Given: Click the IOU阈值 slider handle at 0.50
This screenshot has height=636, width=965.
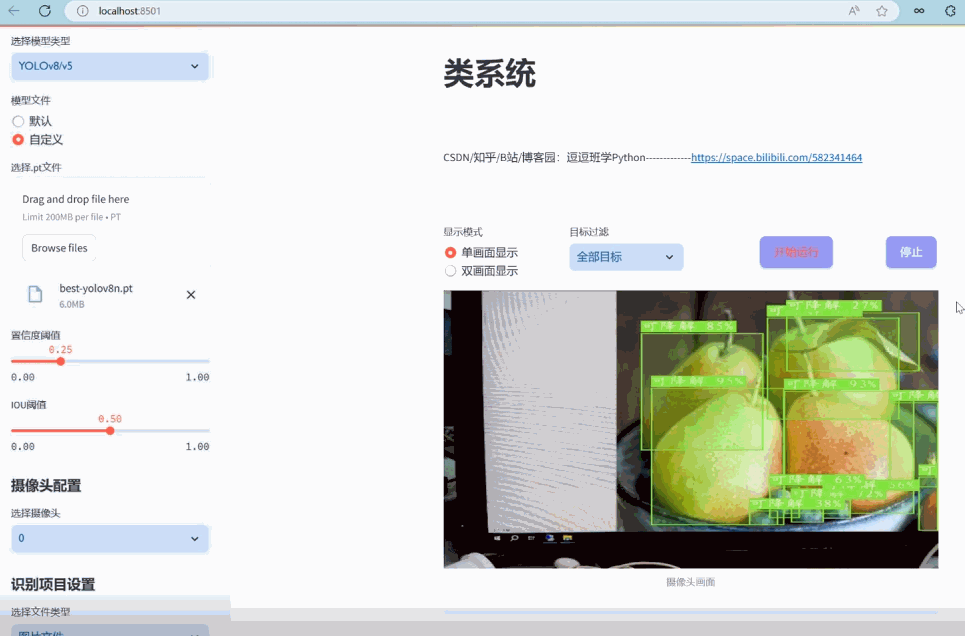Looking at the screenshot, I should pos(110,431).
